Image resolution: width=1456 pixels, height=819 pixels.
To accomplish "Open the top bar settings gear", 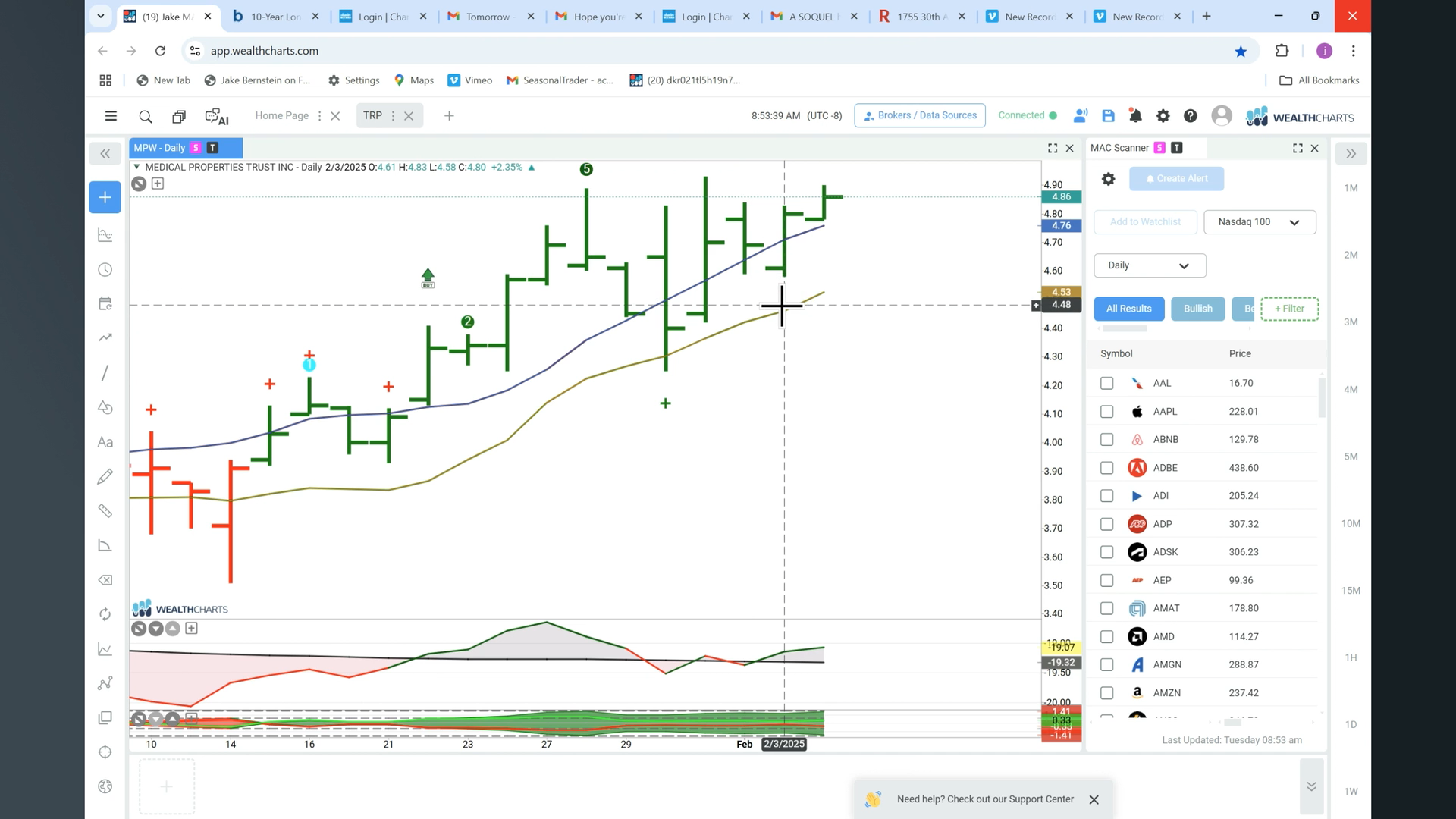I will [x=1163, y=116].
